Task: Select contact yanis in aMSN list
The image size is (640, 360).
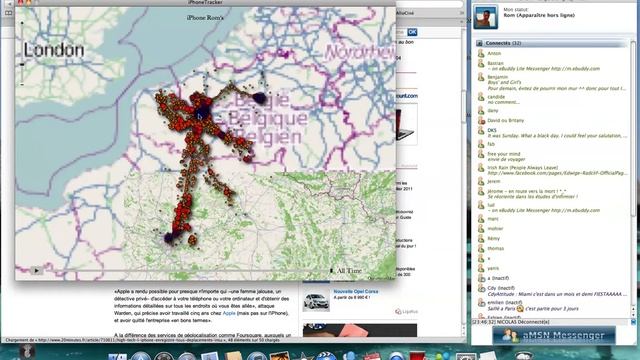Action: [x=493, y=268]
